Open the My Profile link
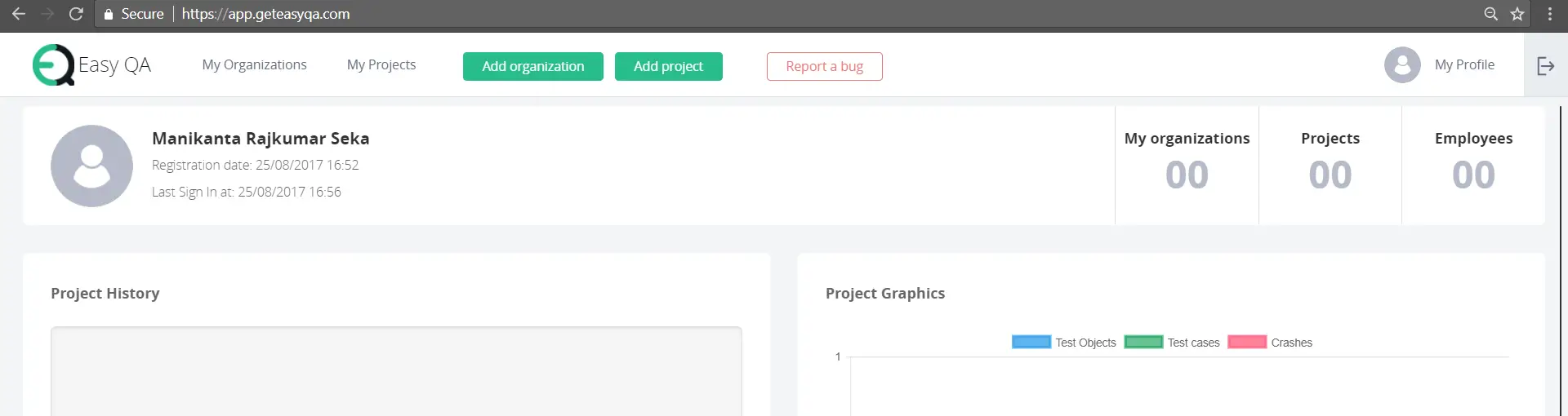Image resolution: width=1568 pixels, height=416 pixels. tap(1465, 64)
